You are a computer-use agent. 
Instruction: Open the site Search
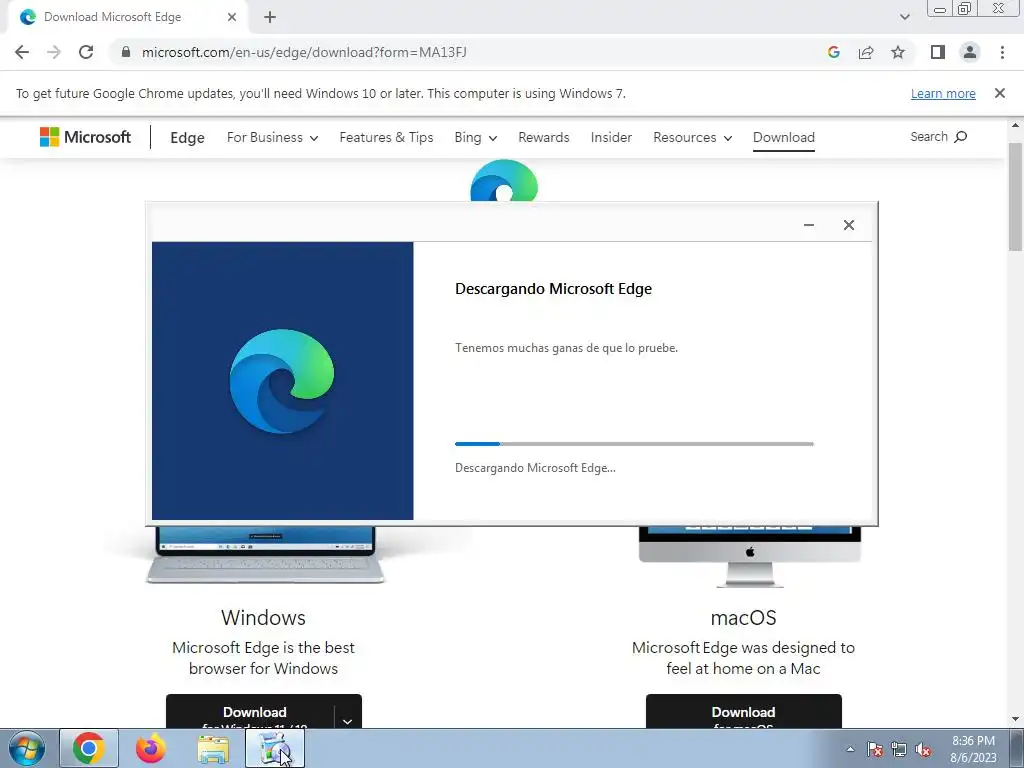coord(938,136)
